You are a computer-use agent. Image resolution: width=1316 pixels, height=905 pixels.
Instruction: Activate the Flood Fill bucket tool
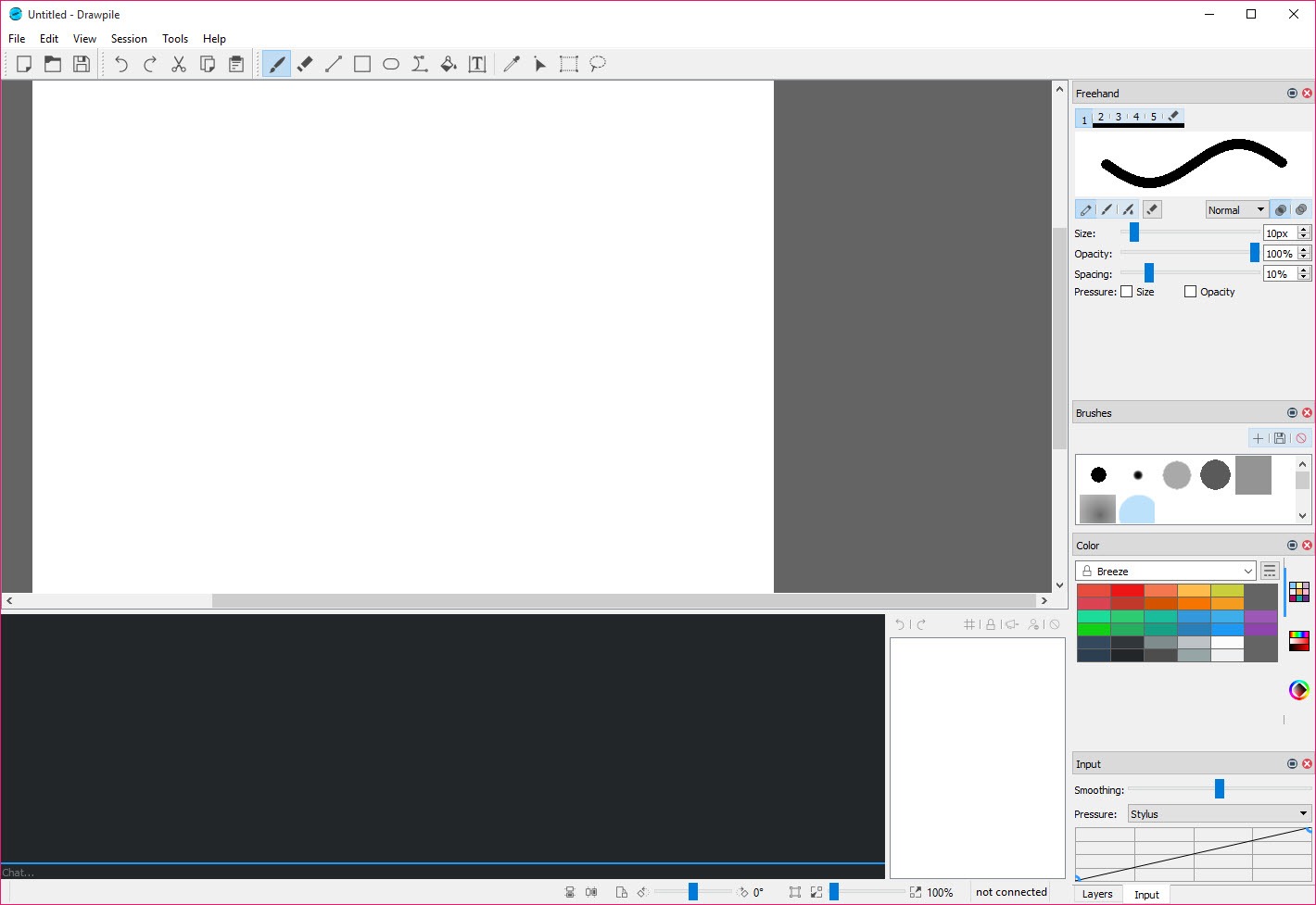click(x=449, y=64)
